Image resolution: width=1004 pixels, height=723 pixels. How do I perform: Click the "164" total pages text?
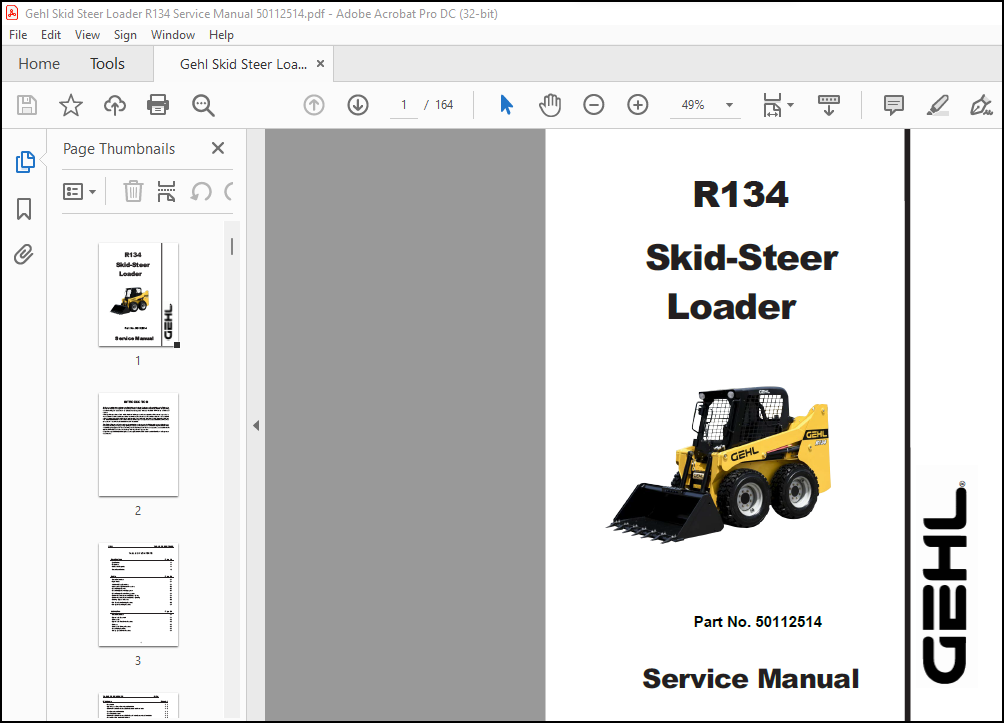coord(444,105)
